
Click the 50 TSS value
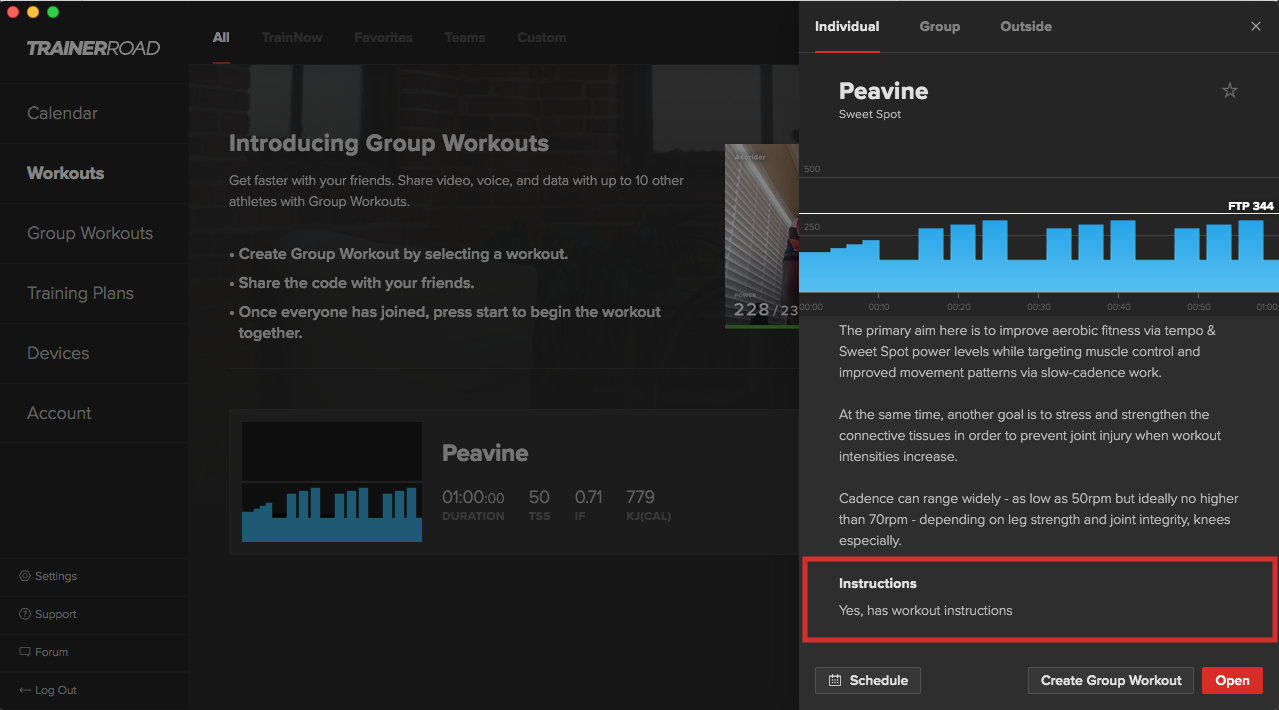(539, 497)
